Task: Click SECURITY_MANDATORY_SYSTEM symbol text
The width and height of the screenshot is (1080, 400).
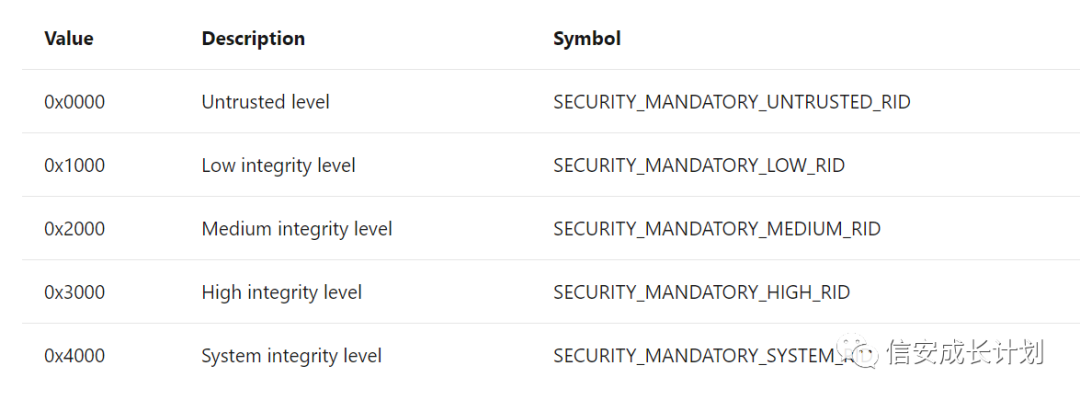Action: point(694,356)
